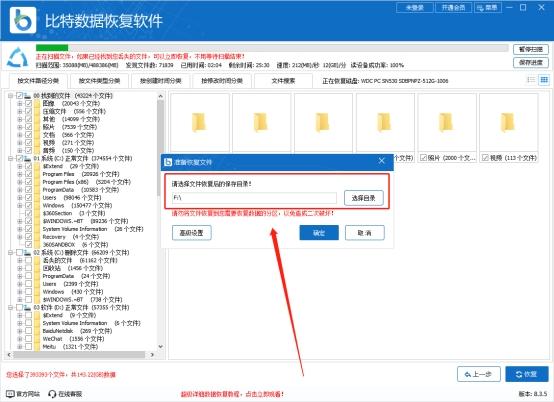
Task: Click the 暂停扫描 pause scan button
Action: coord(531,49)
